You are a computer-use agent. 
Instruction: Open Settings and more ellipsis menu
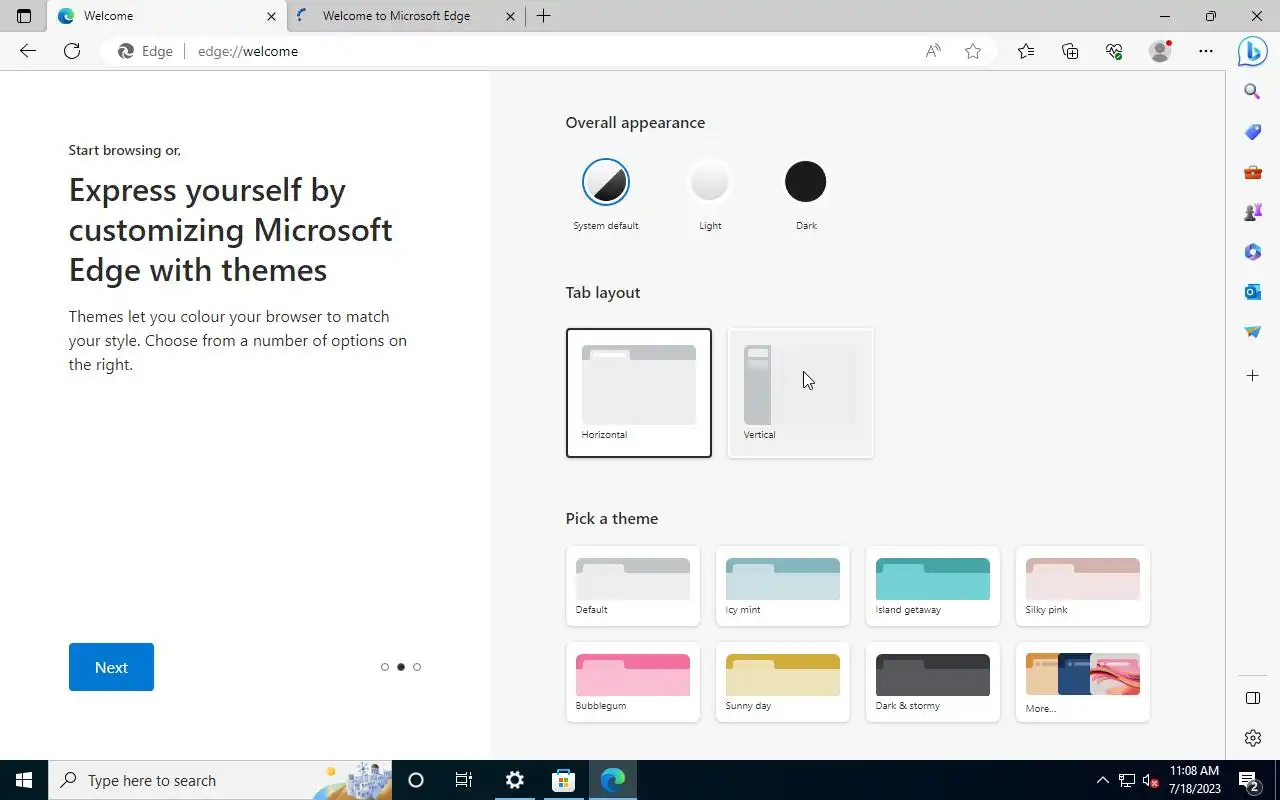[1206, 51]
